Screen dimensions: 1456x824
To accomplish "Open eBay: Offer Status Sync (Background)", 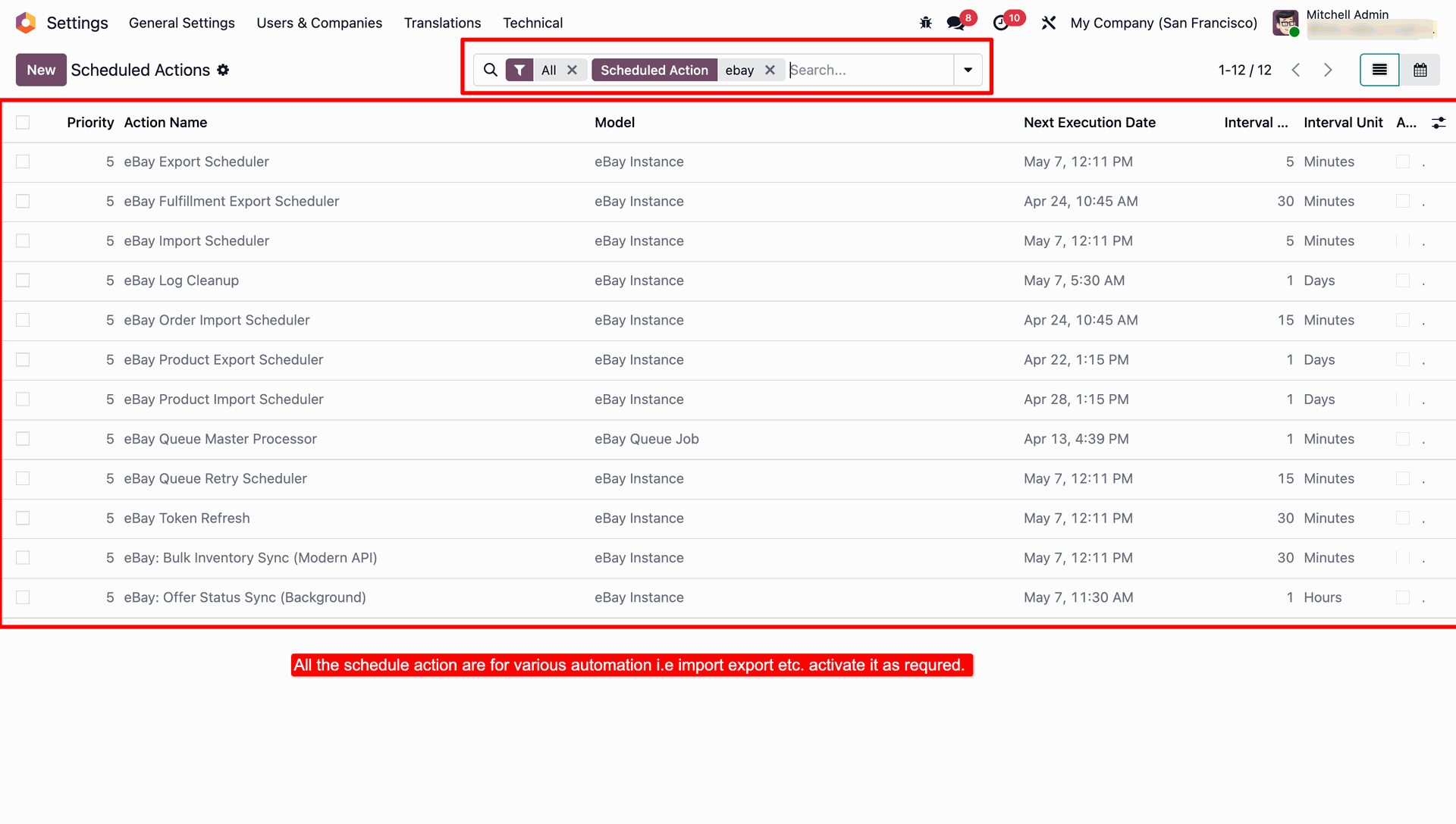I will (245, 597).
